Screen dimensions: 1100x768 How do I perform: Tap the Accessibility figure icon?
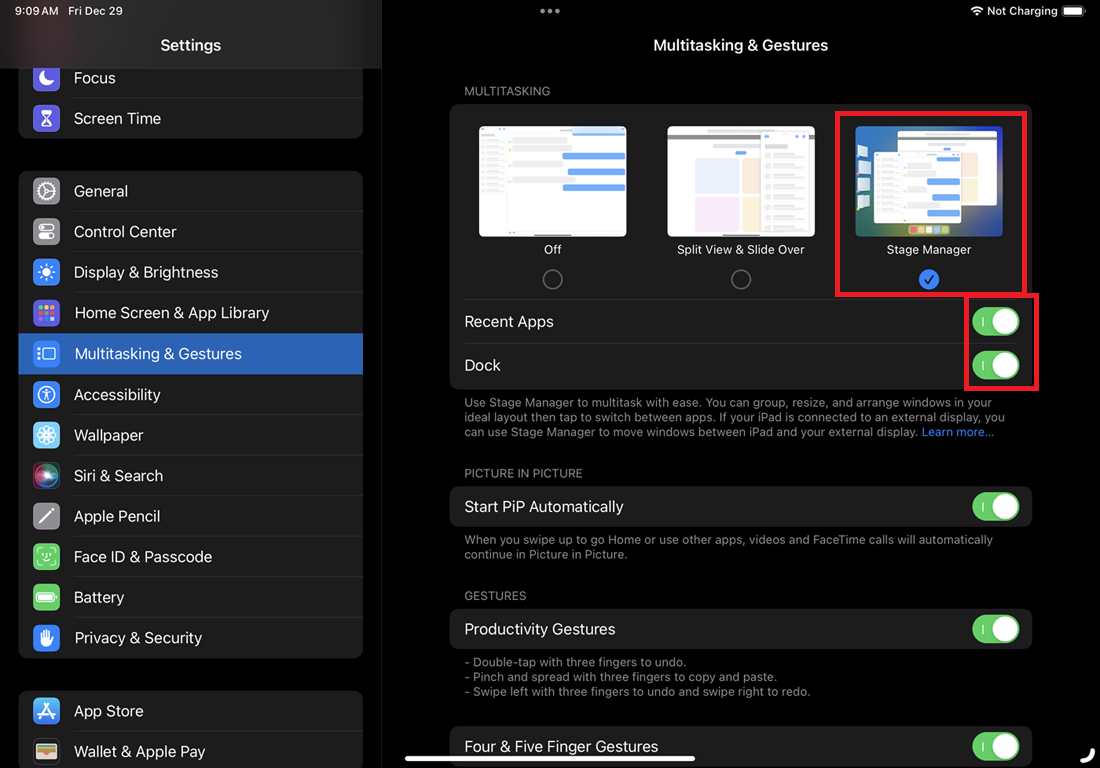(x=46, y=394)
